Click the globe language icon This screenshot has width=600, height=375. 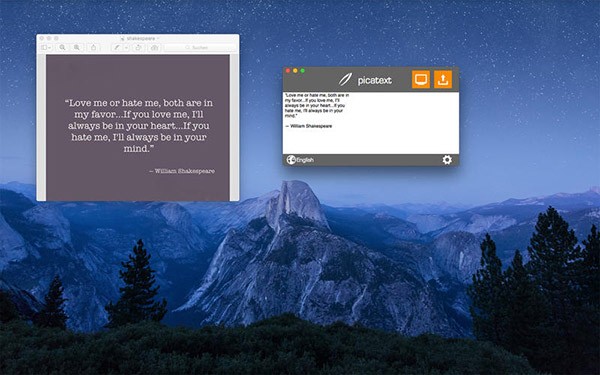pos(291,160)
